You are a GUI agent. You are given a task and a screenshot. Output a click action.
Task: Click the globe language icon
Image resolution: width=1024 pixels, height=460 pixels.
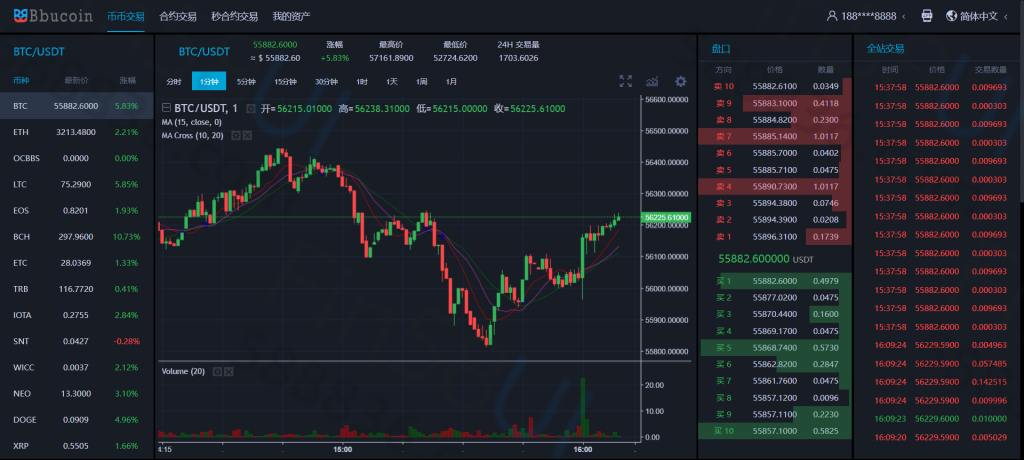(x=950, y=16)
